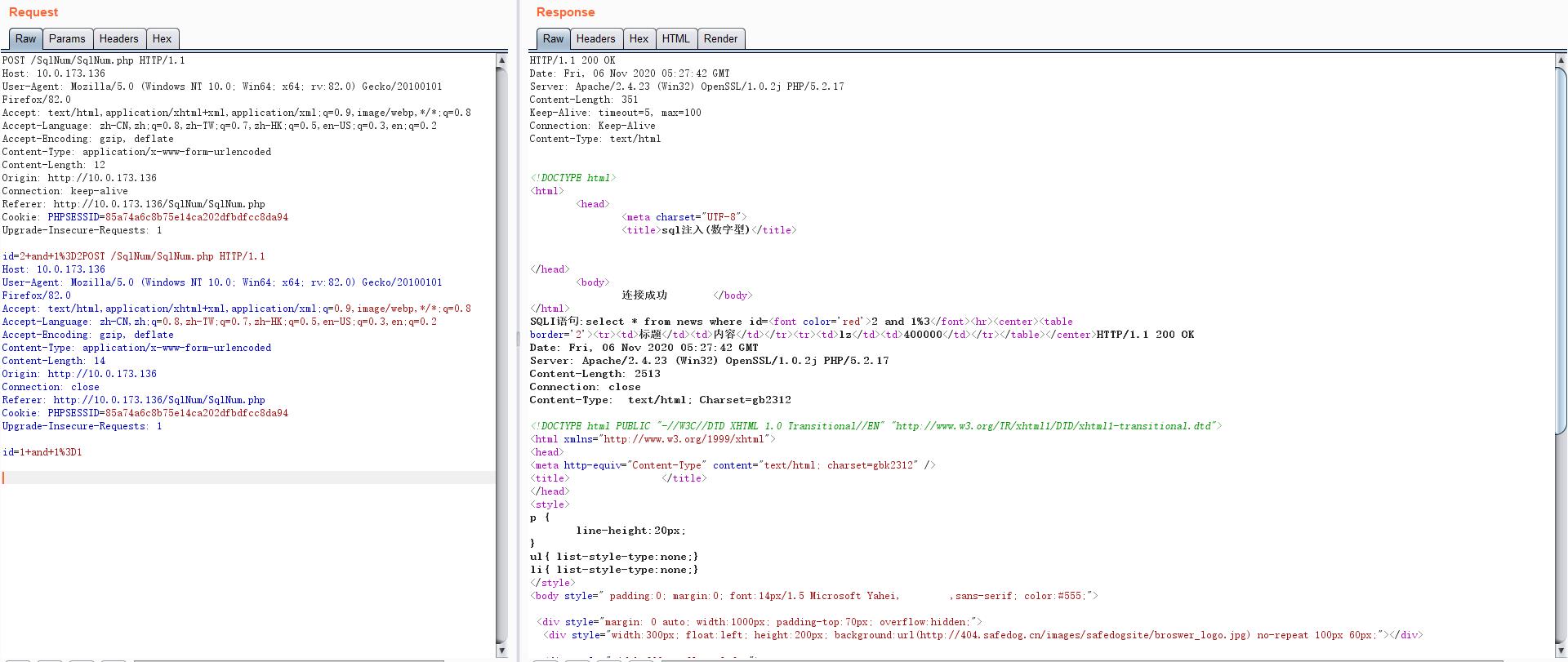Switch to the Request pane's Headers tab
This screenshot has width=1568, height=662.
point(119,38)
